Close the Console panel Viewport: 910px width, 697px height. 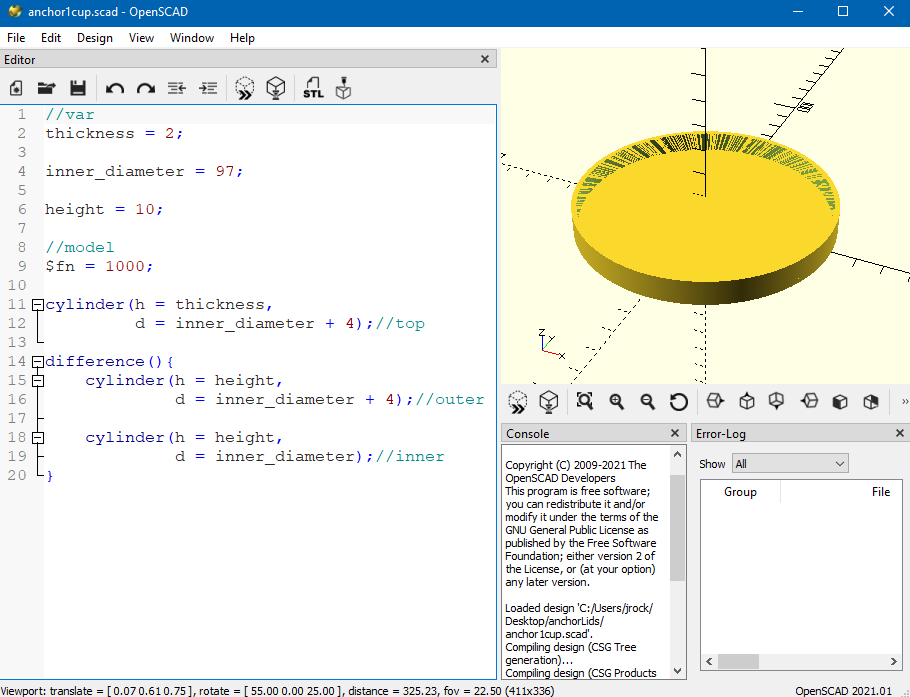point(675,434)
